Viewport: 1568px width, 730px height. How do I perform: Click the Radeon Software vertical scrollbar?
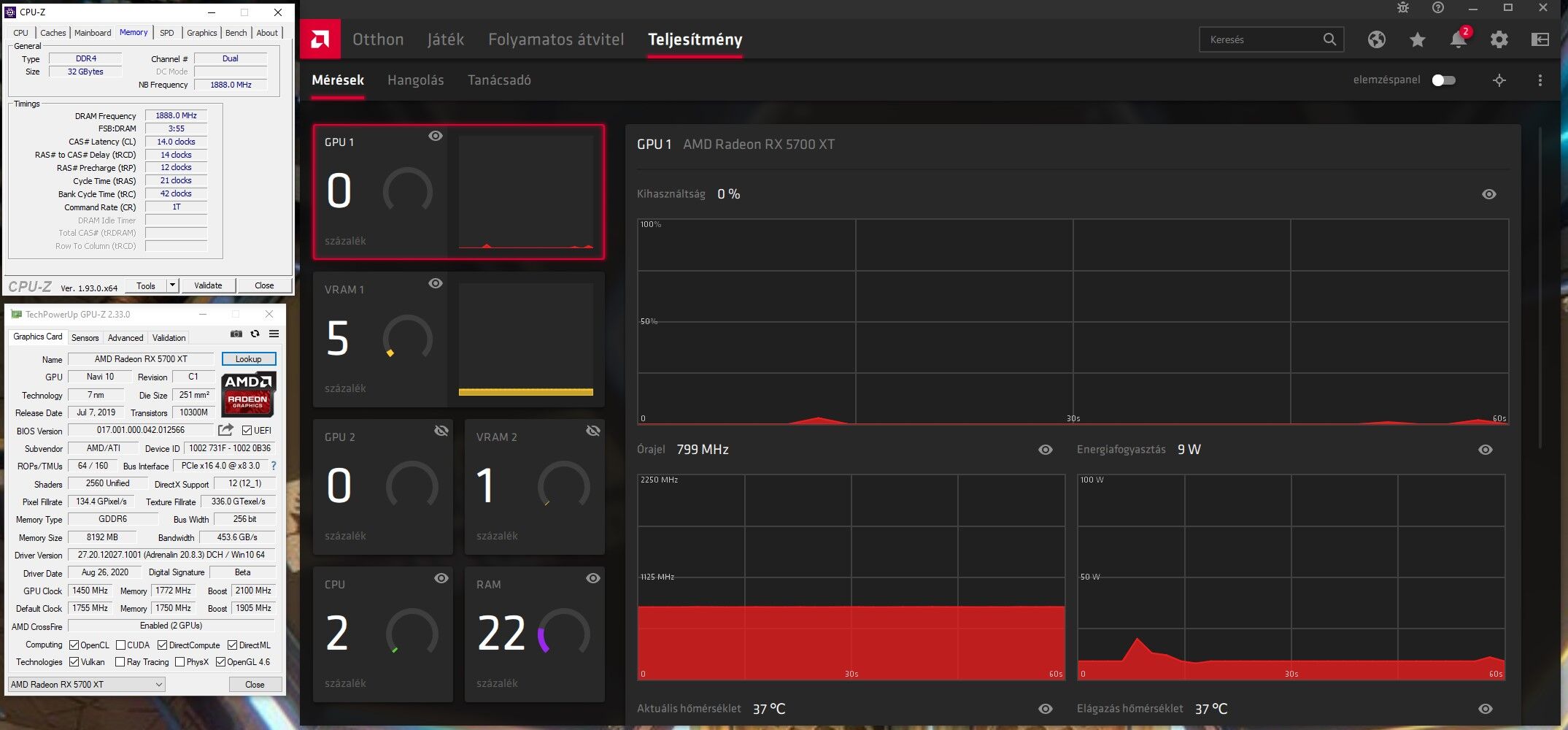[1540, 288]
